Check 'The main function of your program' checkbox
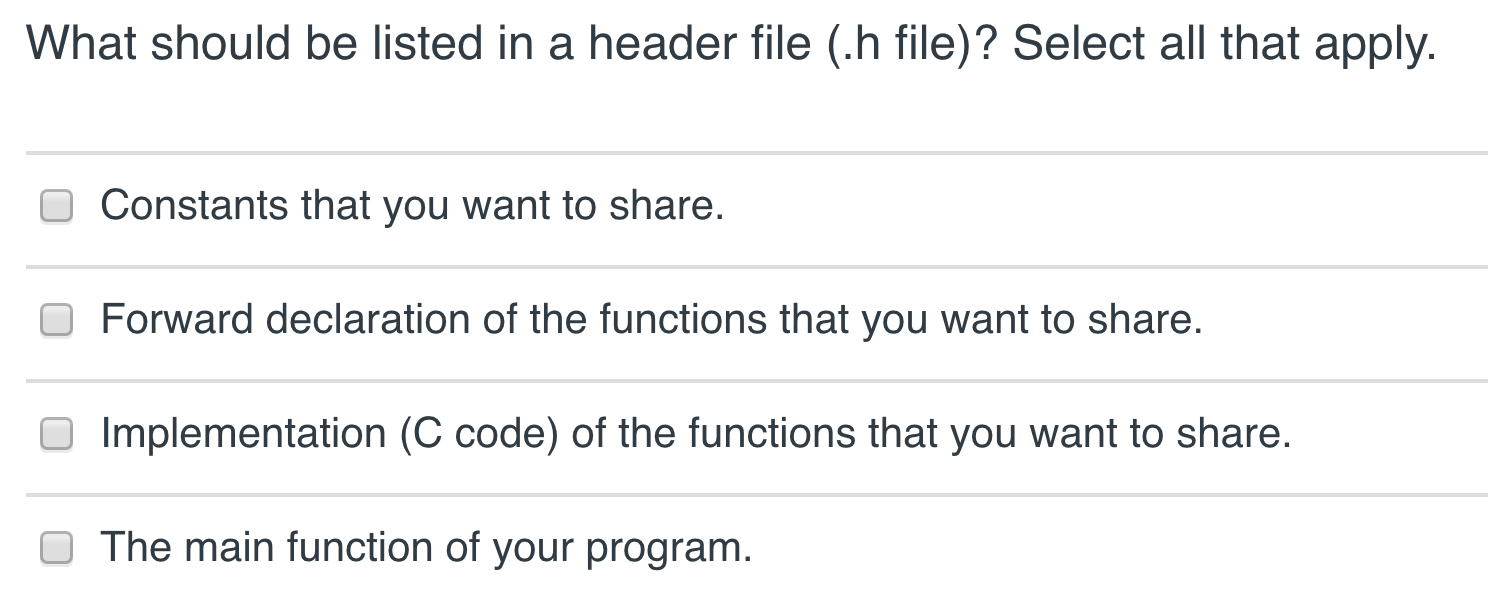 (x=56, y=548)
